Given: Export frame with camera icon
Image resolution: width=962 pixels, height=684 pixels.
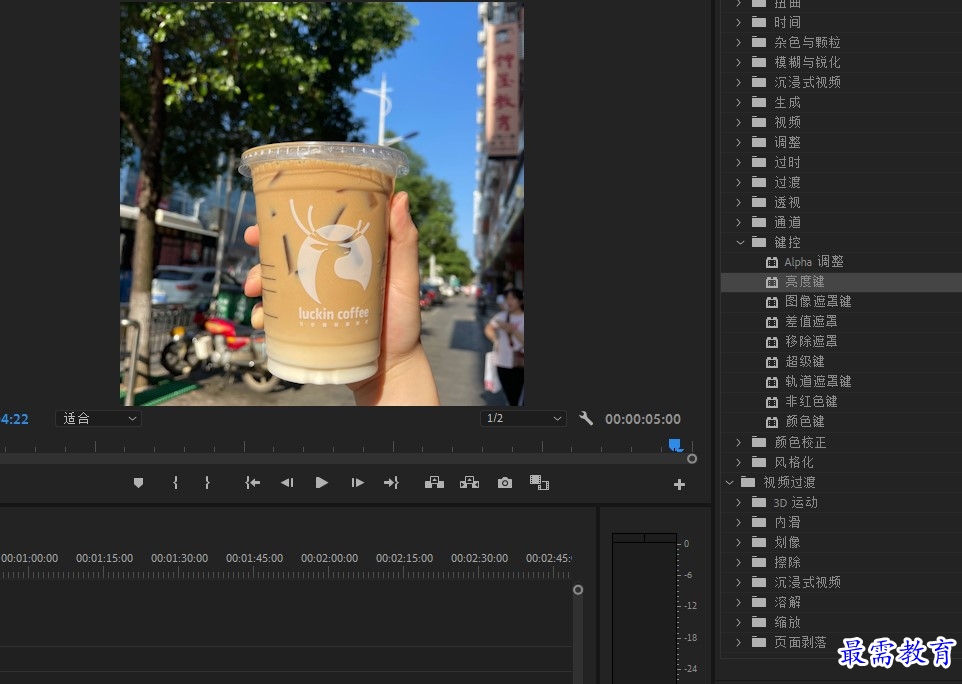Looking at the screenshot, I should [x=505, y=483].
